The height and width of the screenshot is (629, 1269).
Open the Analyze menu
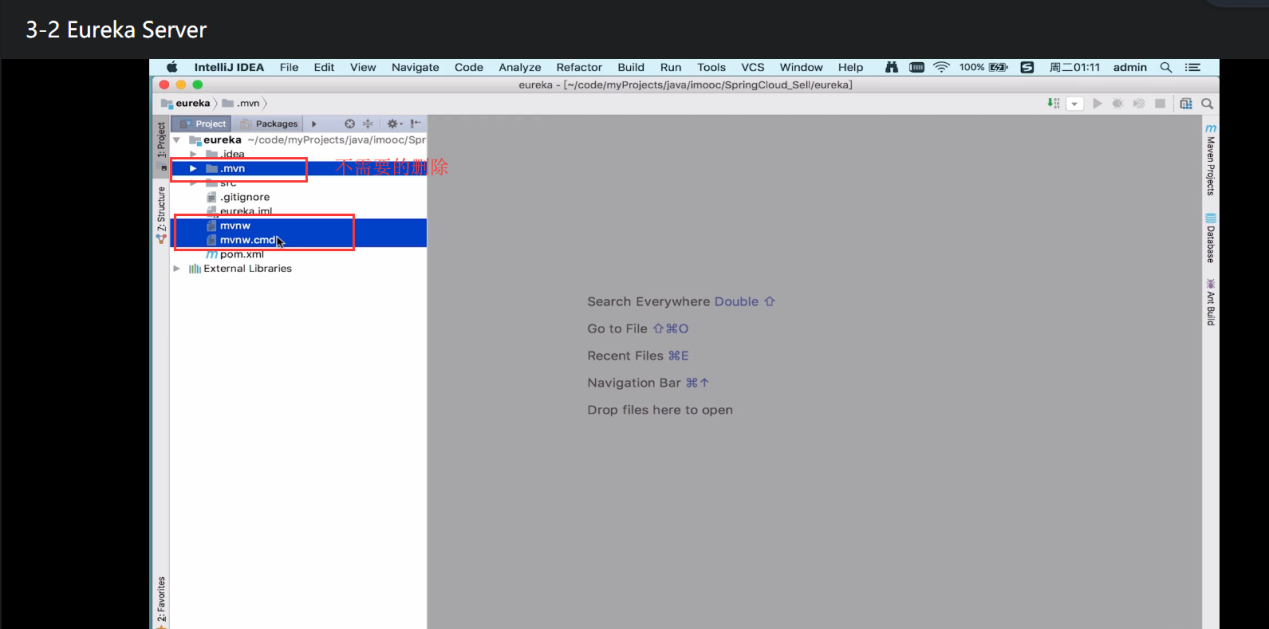click(520, 67)
